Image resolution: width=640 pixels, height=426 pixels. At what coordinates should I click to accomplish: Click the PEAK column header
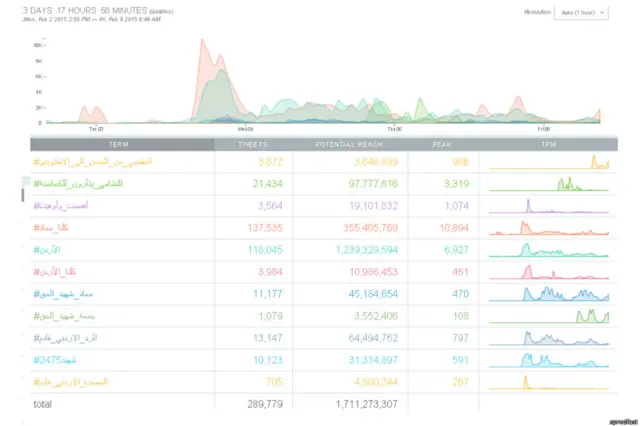[x=441, y=144]
